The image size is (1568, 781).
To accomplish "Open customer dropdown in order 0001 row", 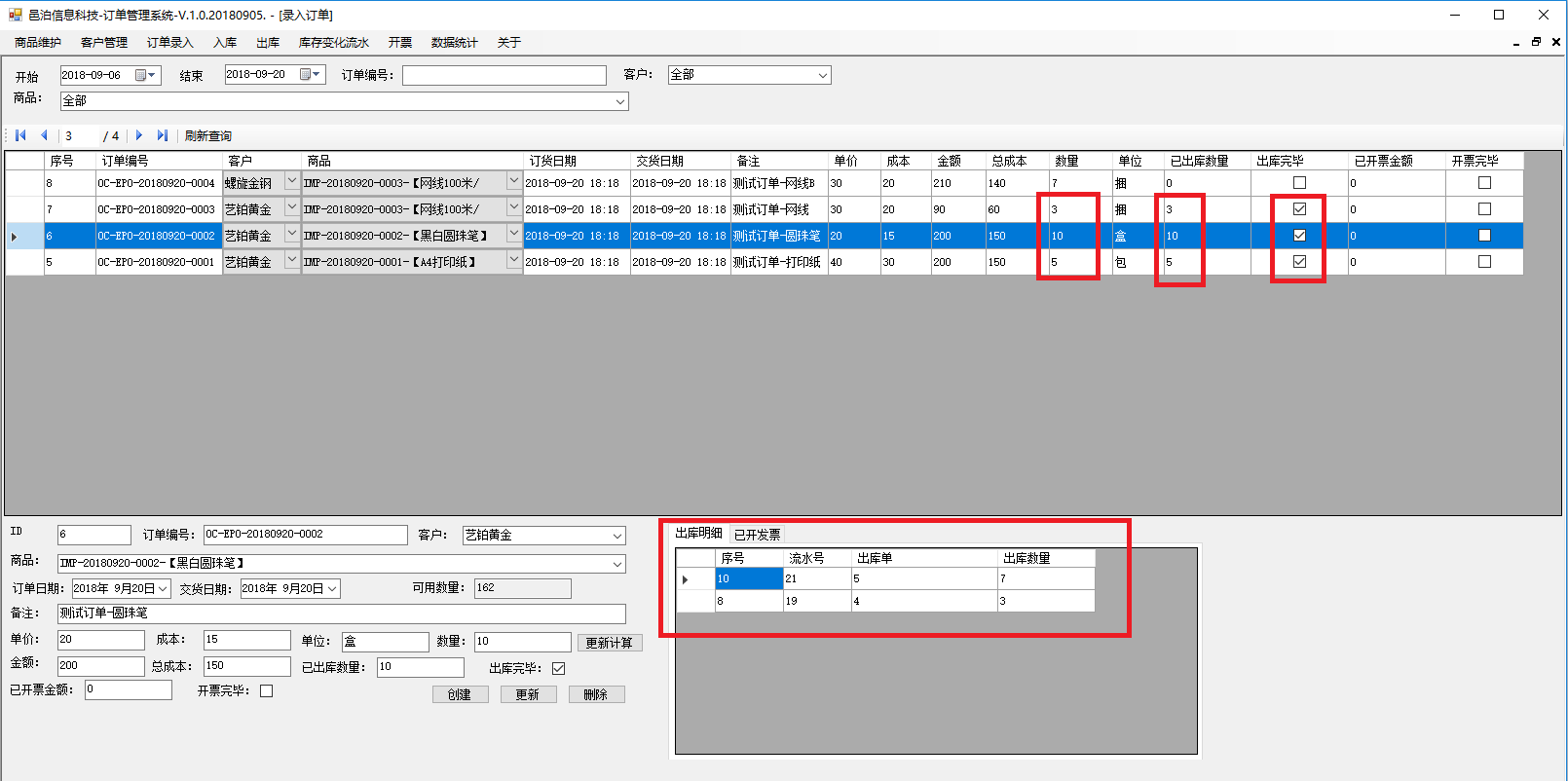I will [291, 261].
